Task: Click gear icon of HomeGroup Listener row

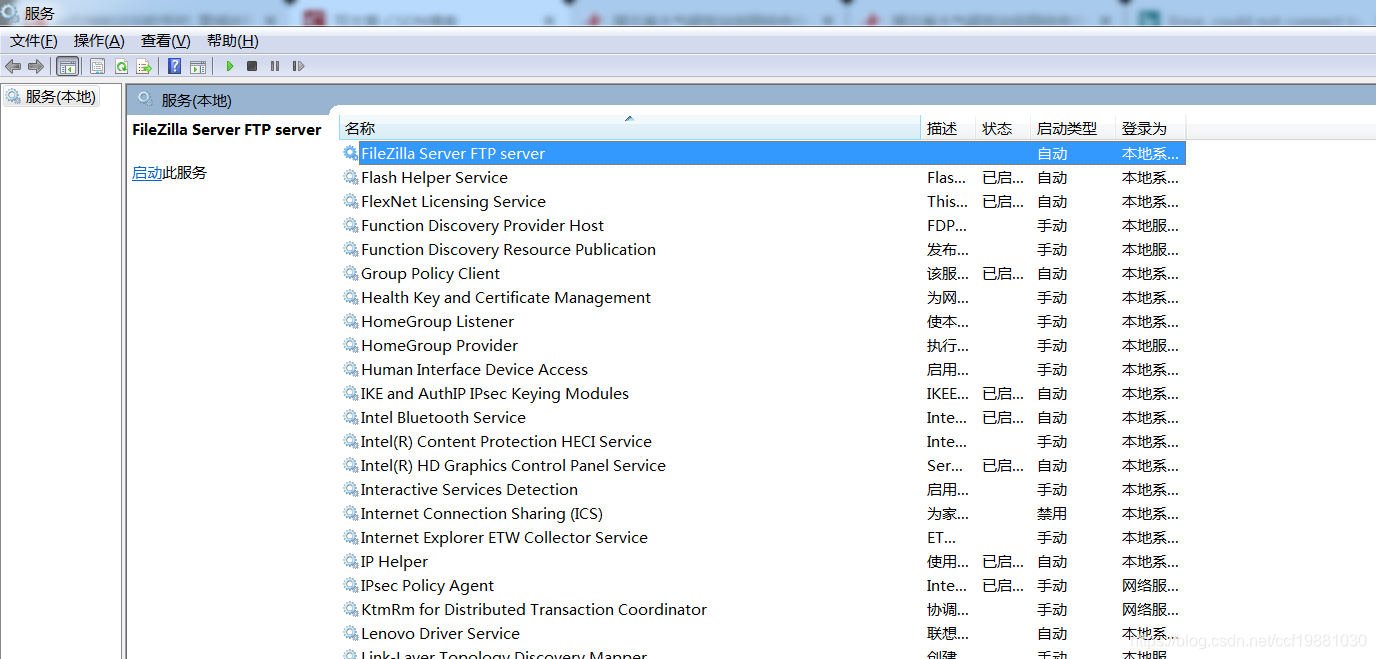Action: 350,321
